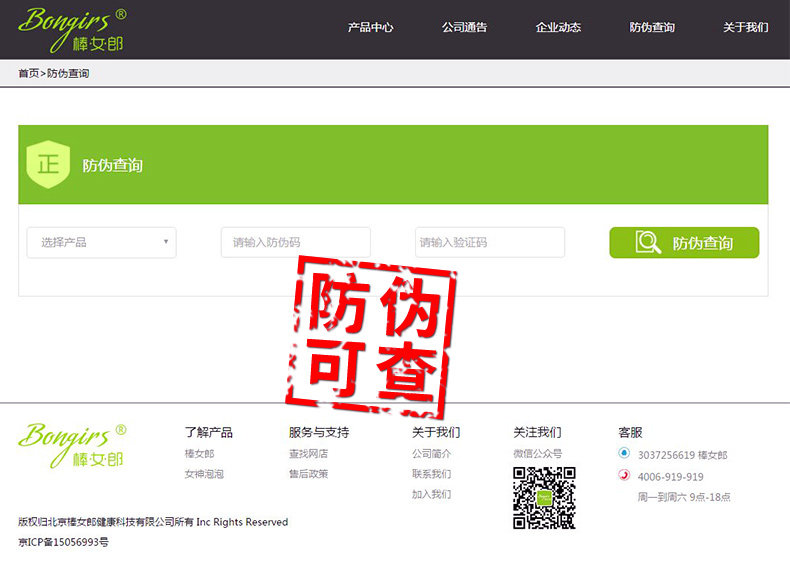
Task: Open 产品中心 in the top navigation
Action: coord(370,27)
